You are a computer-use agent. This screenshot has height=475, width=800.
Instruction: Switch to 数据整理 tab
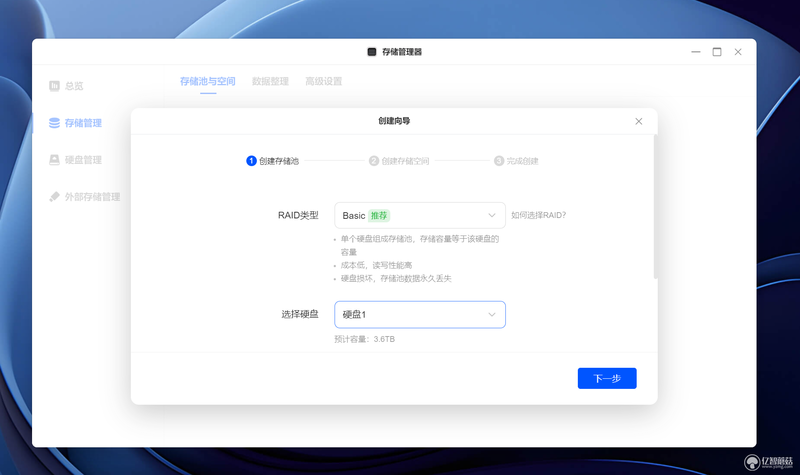270,81
